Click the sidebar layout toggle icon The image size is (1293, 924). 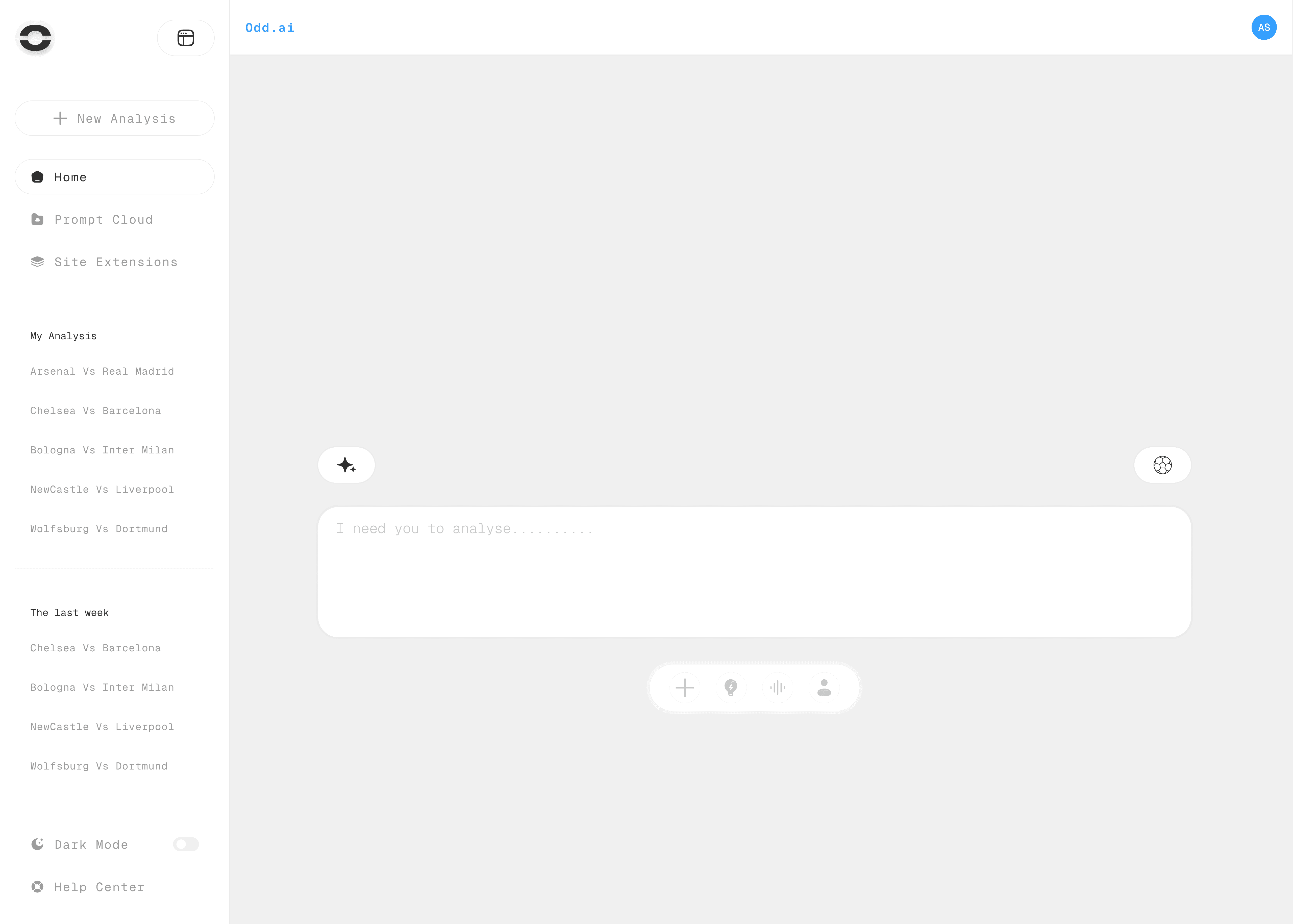tap(186, 38)
